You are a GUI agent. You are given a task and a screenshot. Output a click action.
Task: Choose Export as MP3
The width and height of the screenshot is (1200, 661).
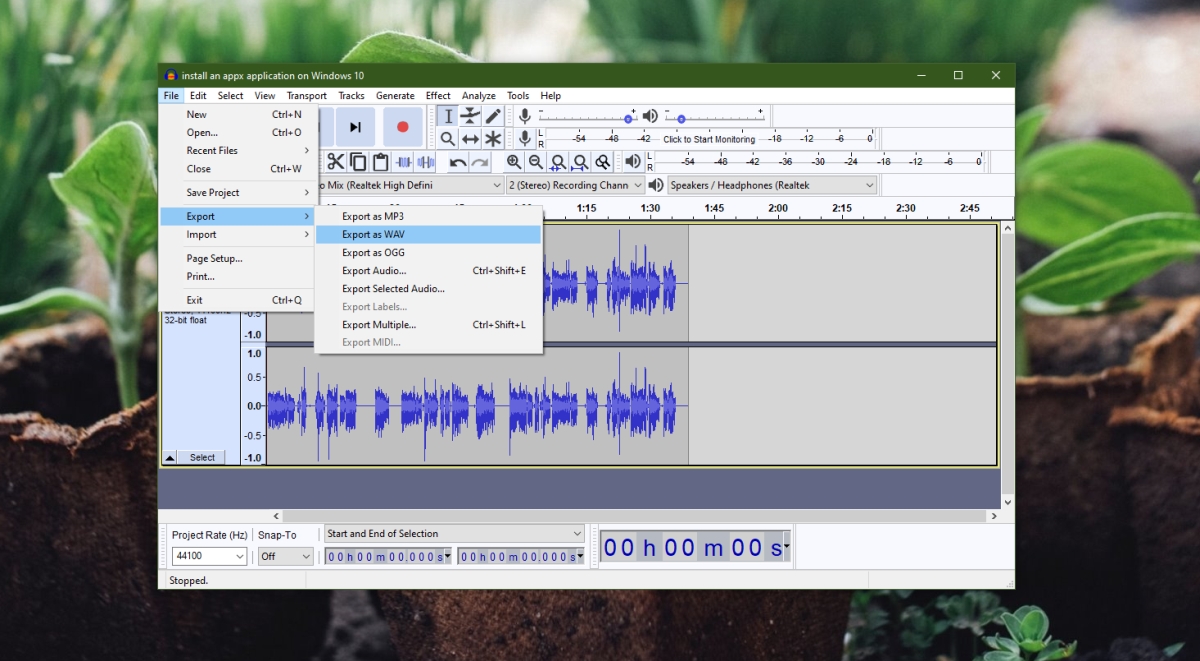pos(428,216)
